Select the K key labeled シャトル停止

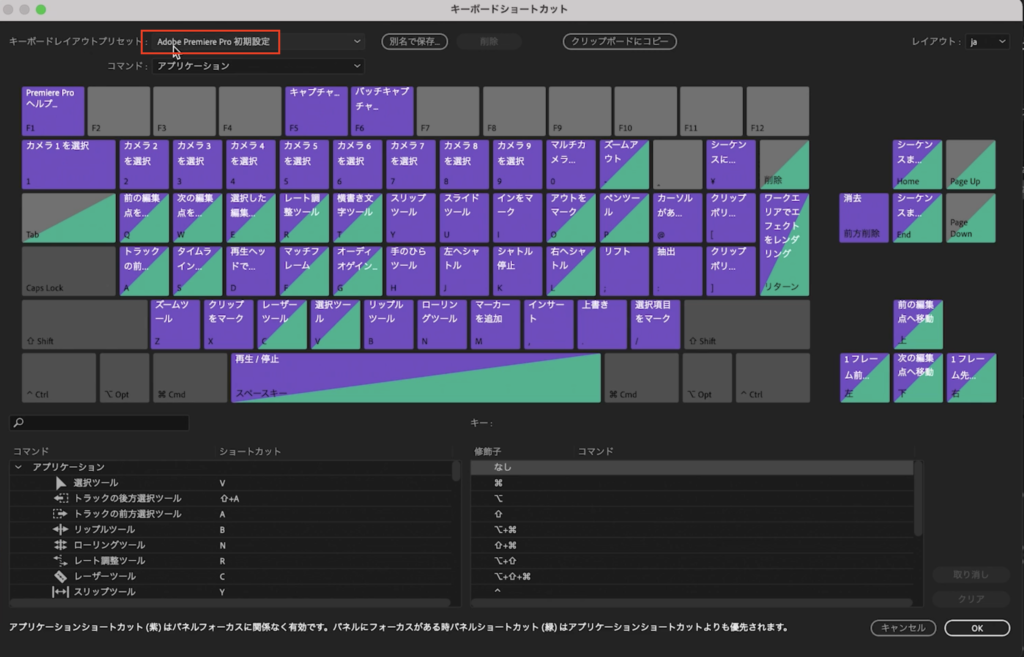[517, 270]
